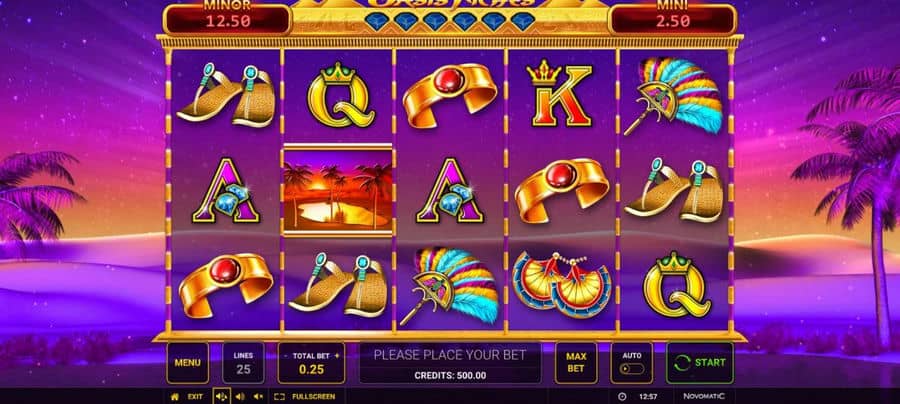Click the clock icon beside the time
This screenshot has width=900, height=404.
622,397
